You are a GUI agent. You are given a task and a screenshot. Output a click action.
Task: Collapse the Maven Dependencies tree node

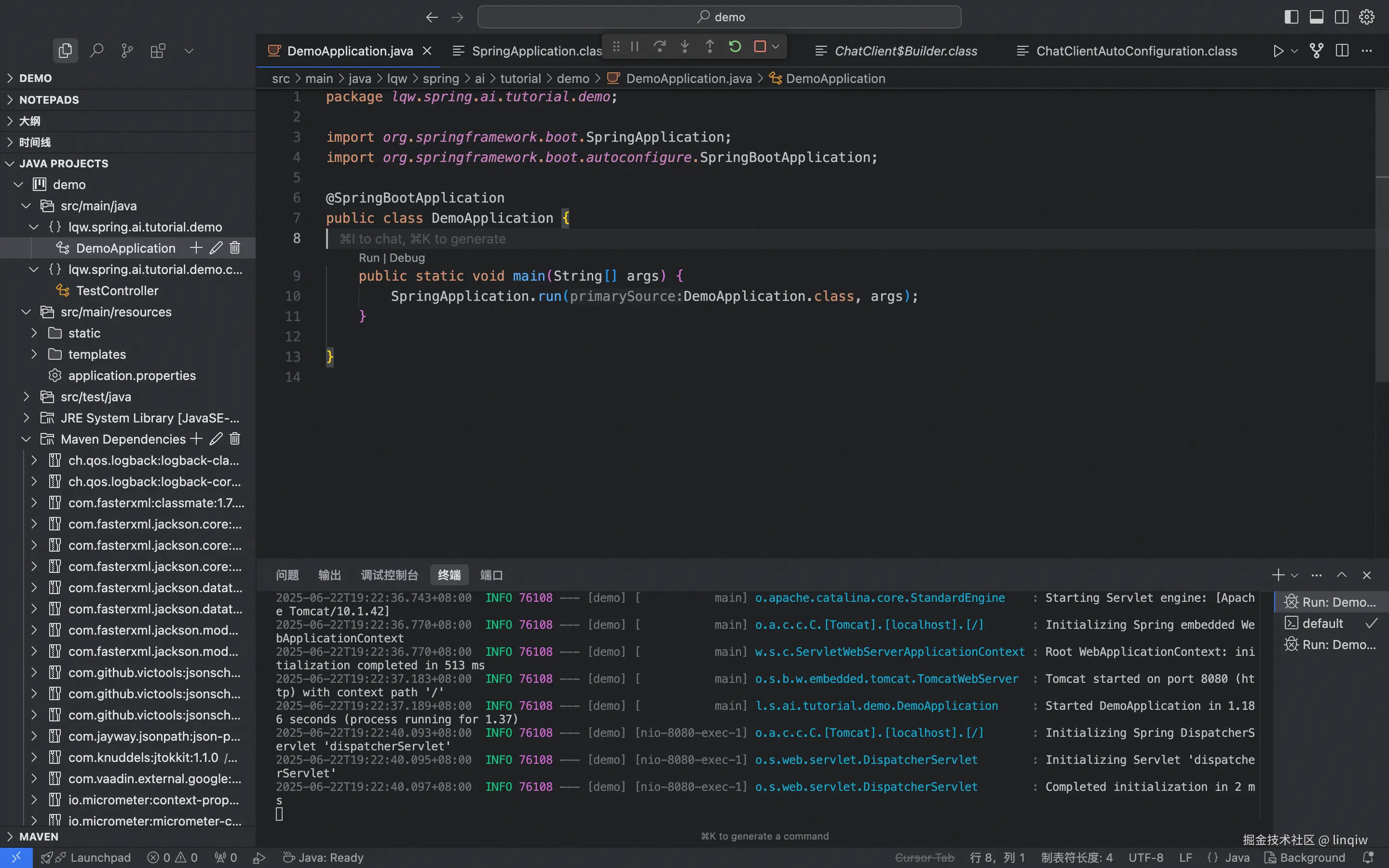pyautogui.click(x=26, y=439)
